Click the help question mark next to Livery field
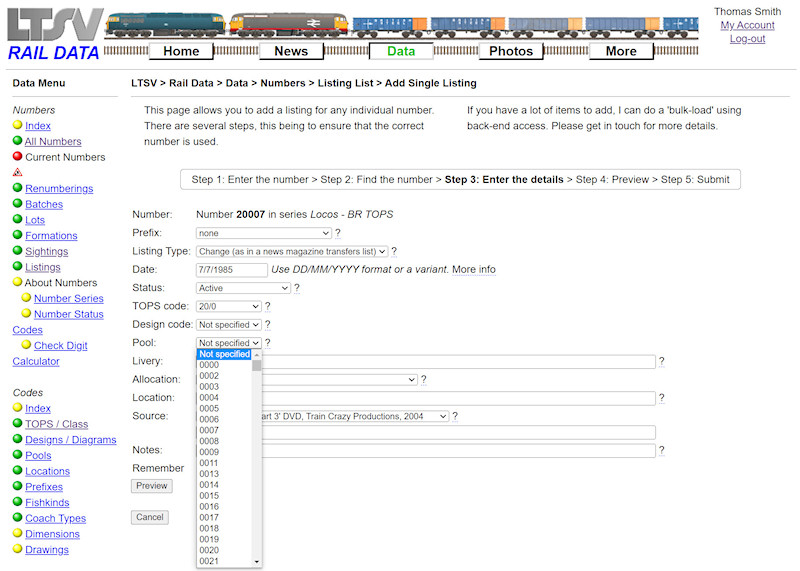The width and height of the screenshot is (800, 571). 662,361
